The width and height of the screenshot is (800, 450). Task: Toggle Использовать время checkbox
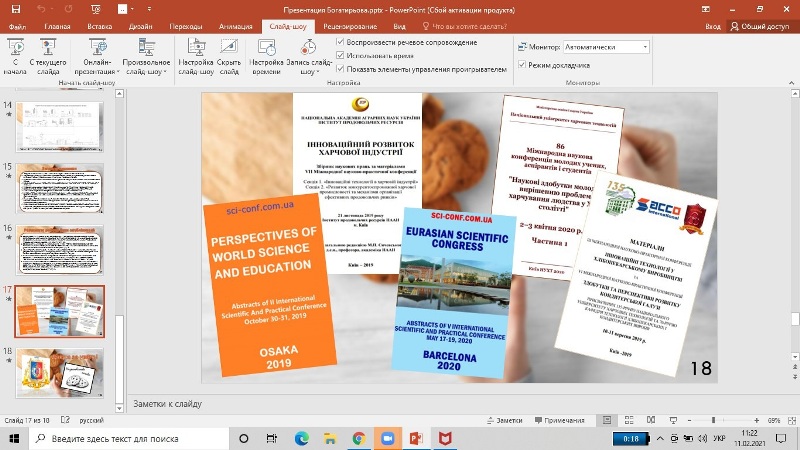342,56
